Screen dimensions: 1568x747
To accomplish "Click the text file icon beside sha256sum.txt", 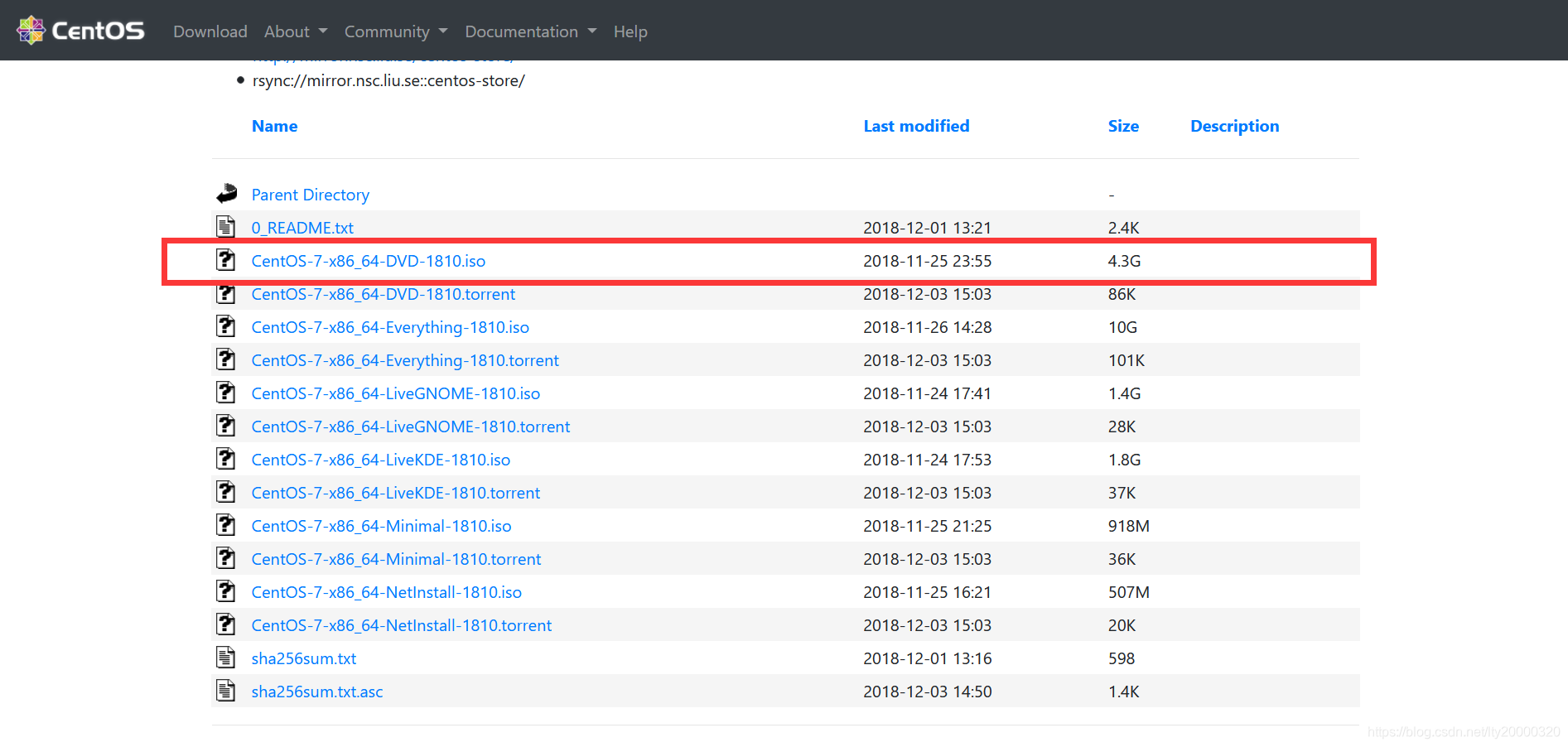I will pos(226,657).
